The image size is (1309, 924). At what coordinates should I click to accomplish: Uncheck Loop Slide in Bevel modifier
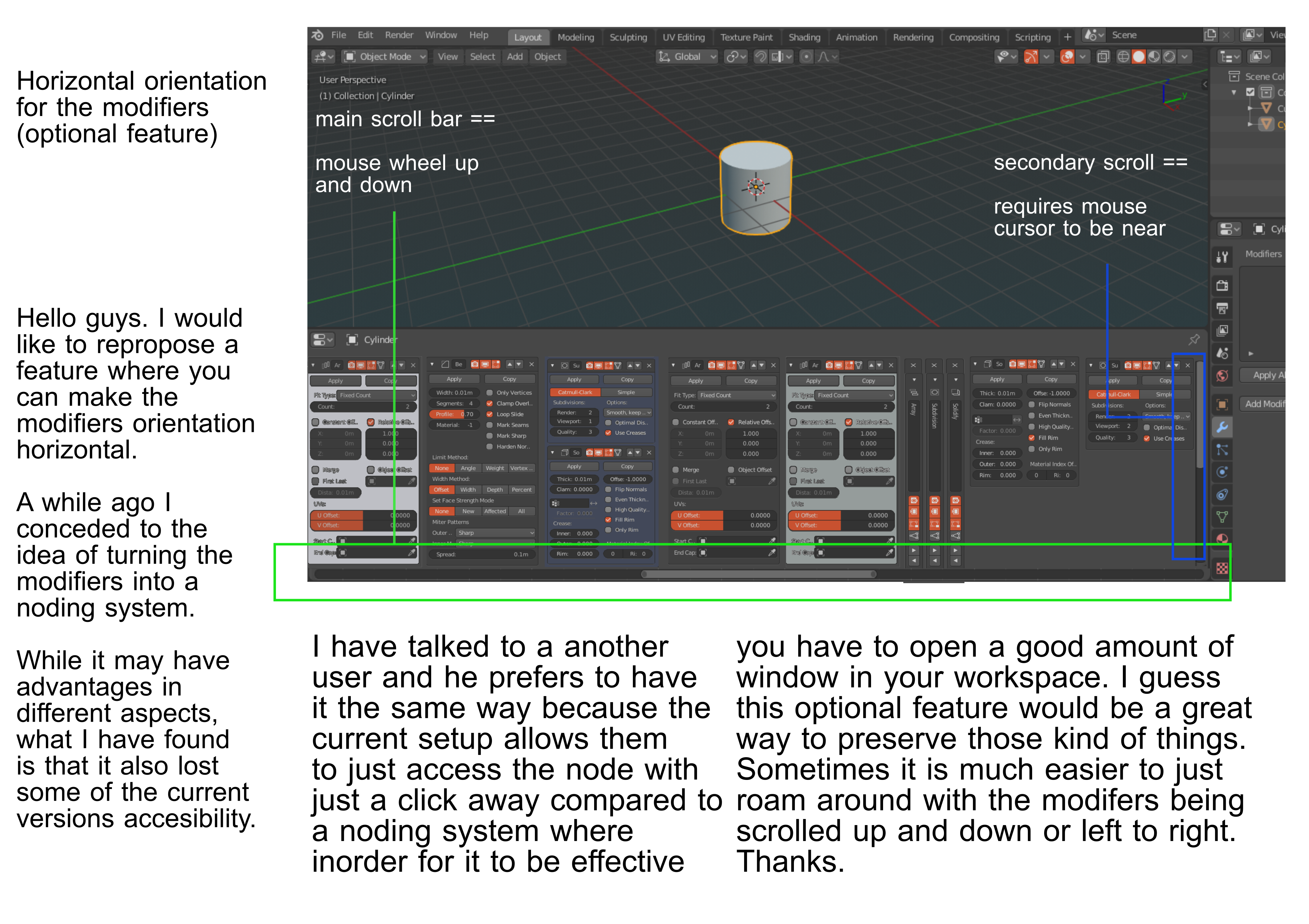pyautogui.click(x=490, y=414)
